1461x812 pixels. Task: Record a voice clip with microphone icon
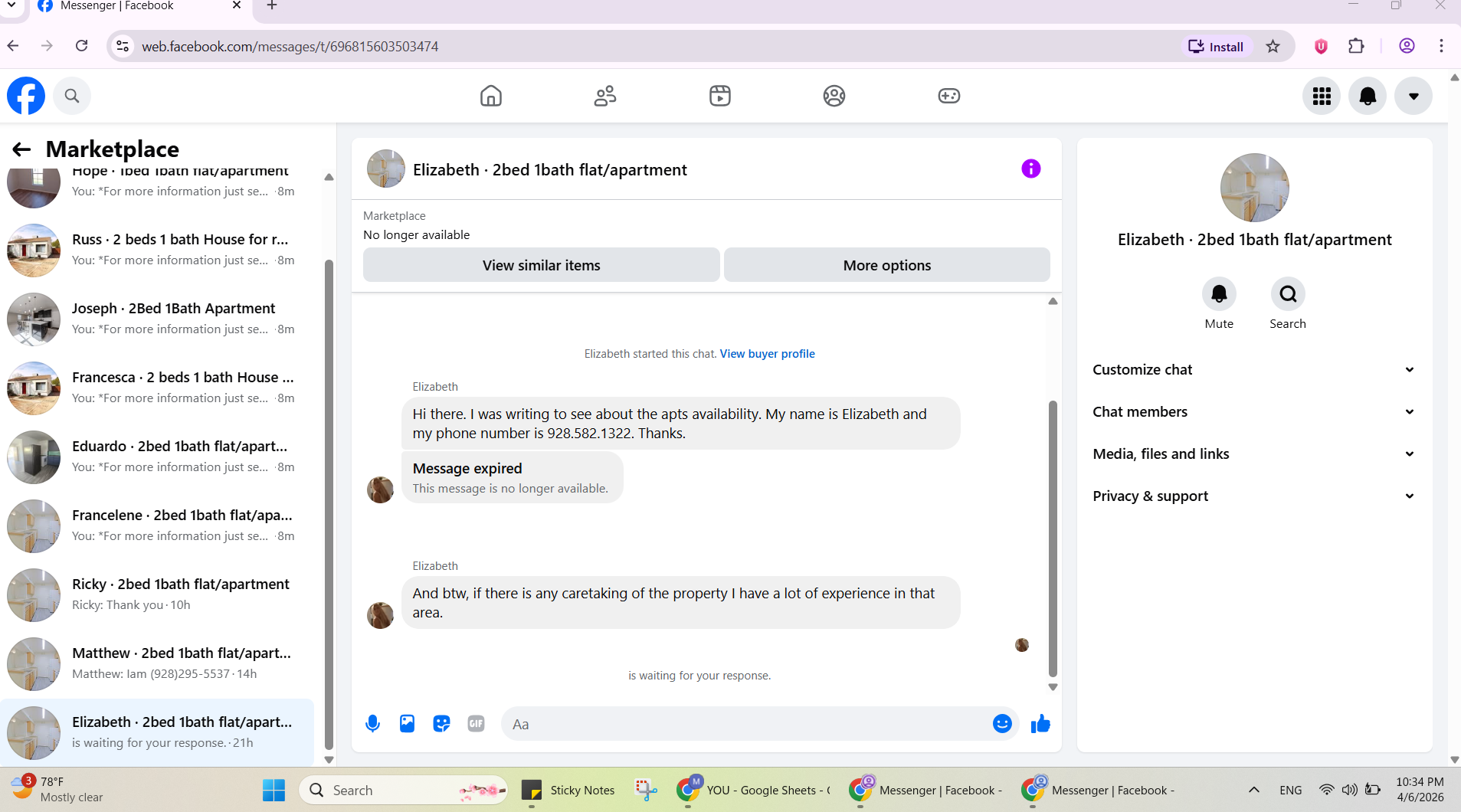[x=372, y=724]
